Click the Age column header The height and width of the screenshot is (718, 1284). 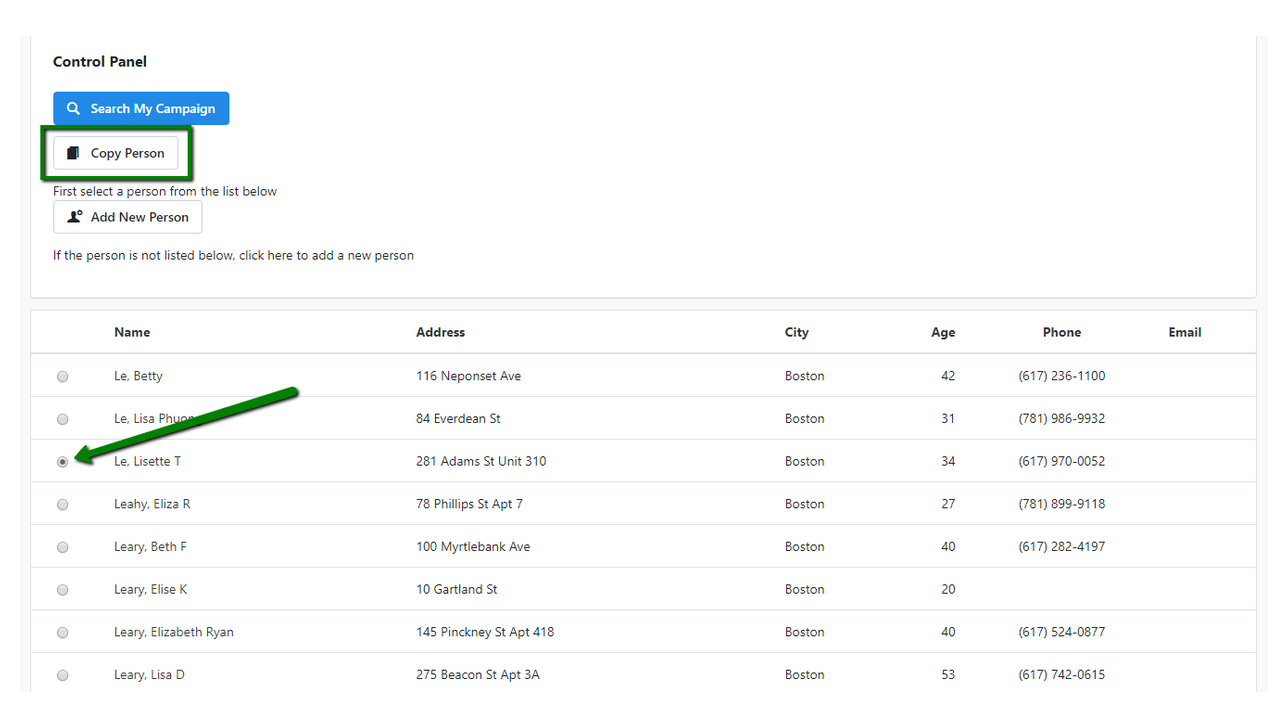[942, 332]
